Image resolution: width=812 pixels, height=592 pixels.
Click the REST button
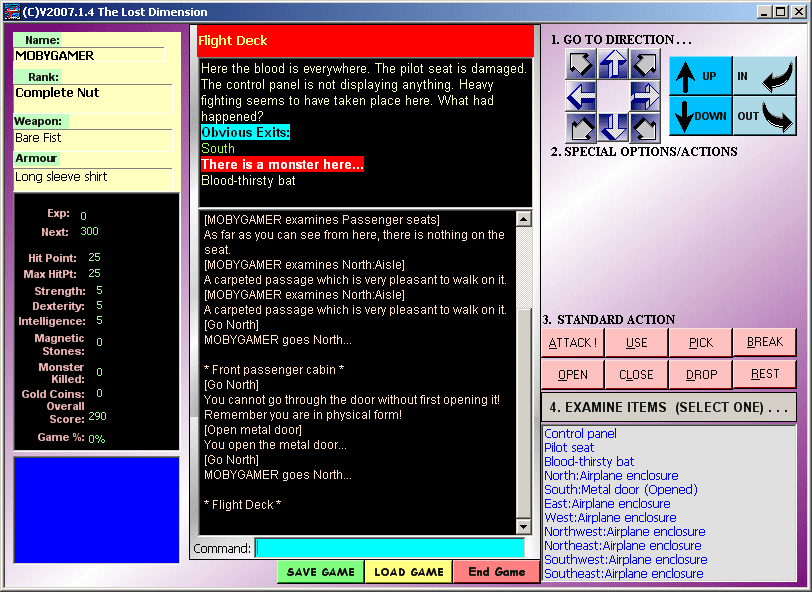coord(764,375)
